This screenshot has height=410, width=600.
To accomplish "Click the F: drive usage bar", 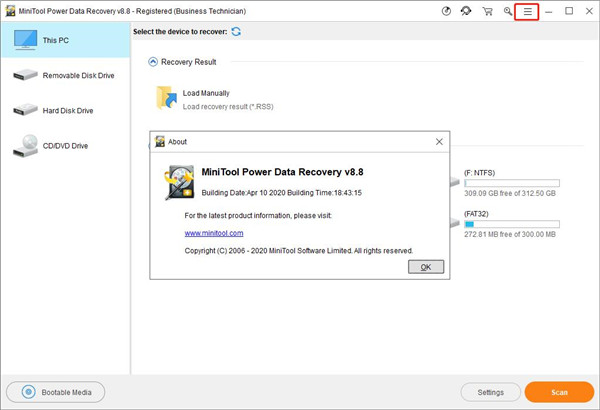I will coord(512,183).
